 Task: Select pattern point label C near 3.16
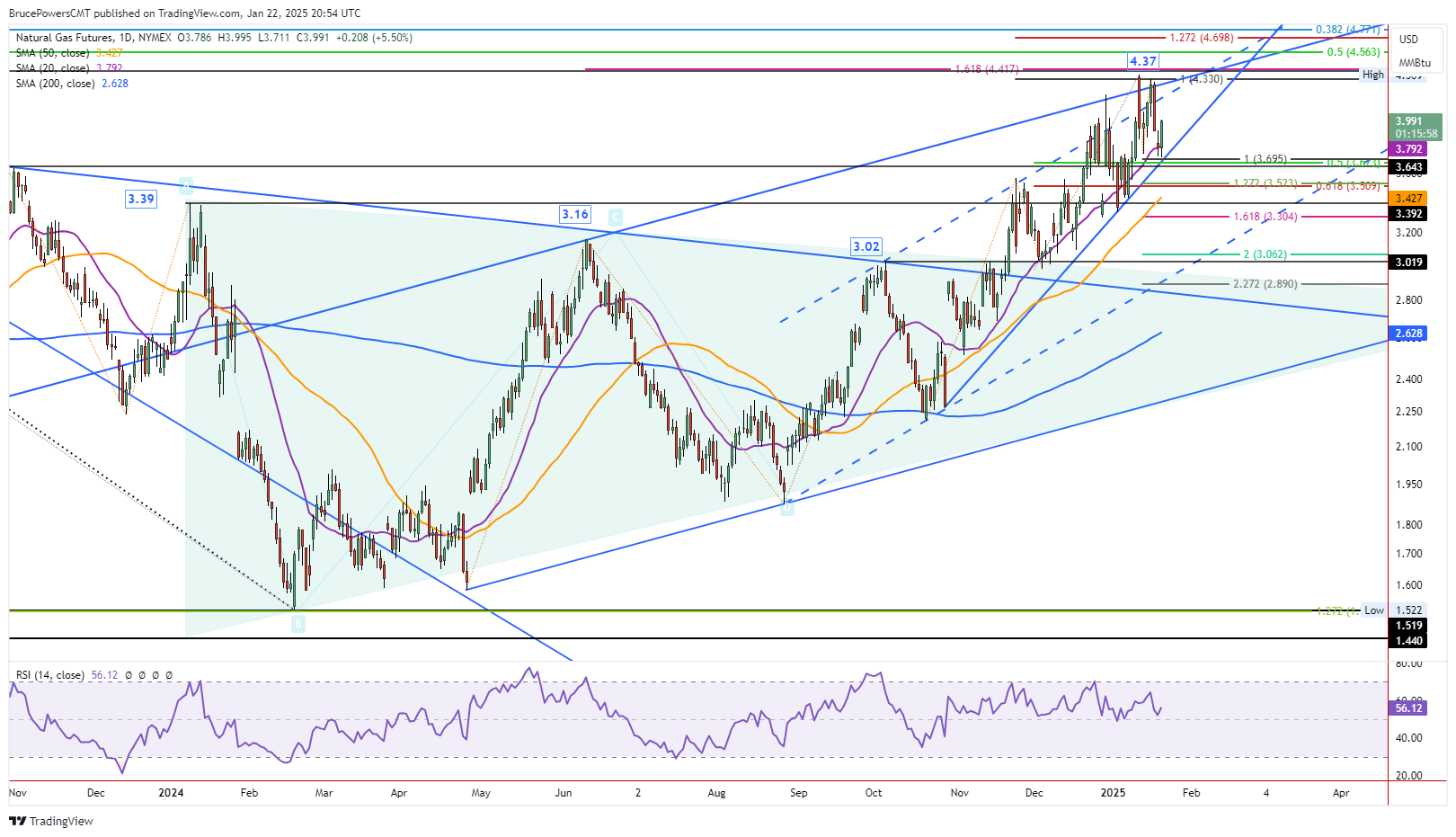(615, 218)
